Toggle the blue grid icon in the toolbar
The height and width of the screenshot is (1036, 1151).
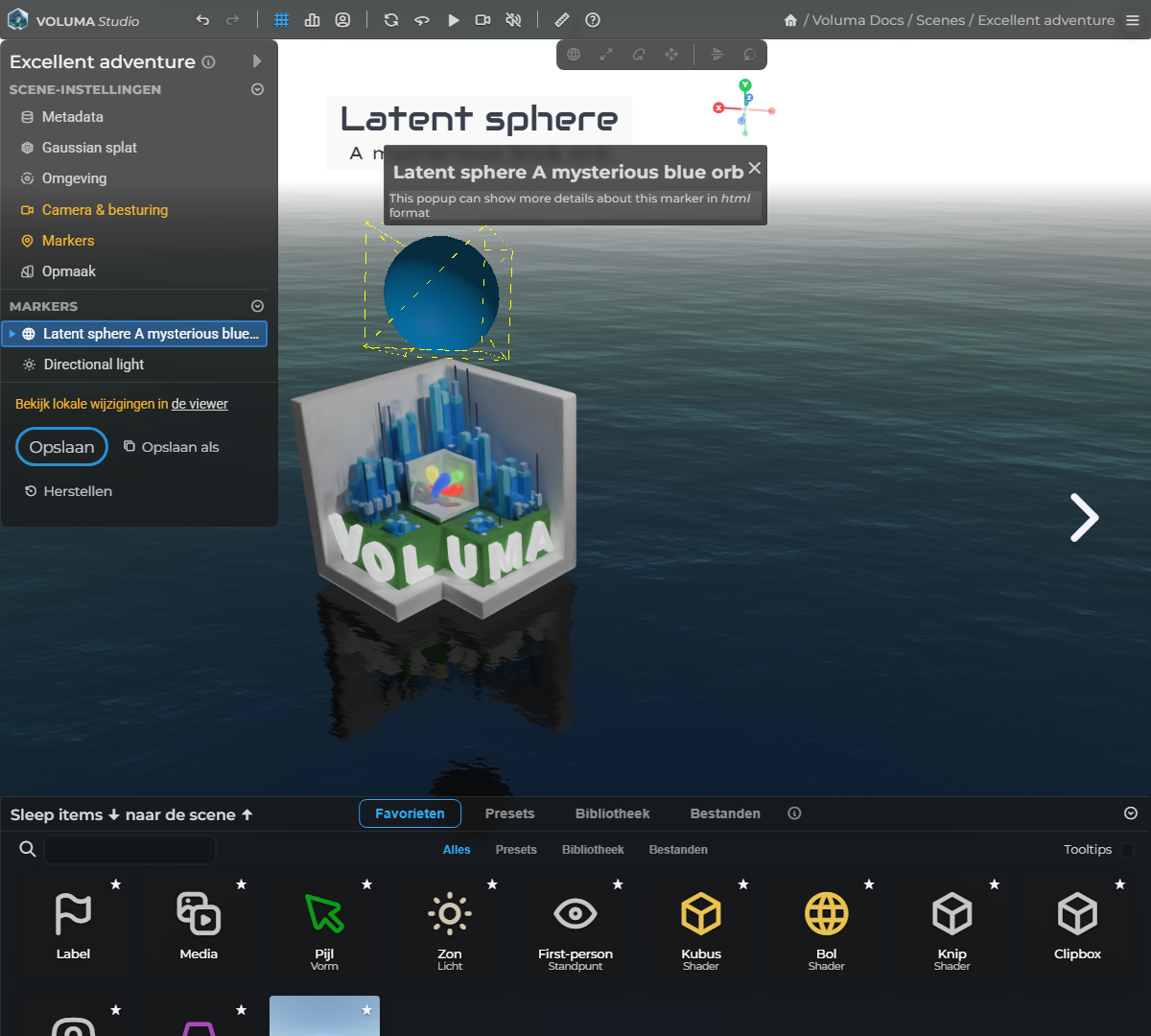tap(282, 20)
